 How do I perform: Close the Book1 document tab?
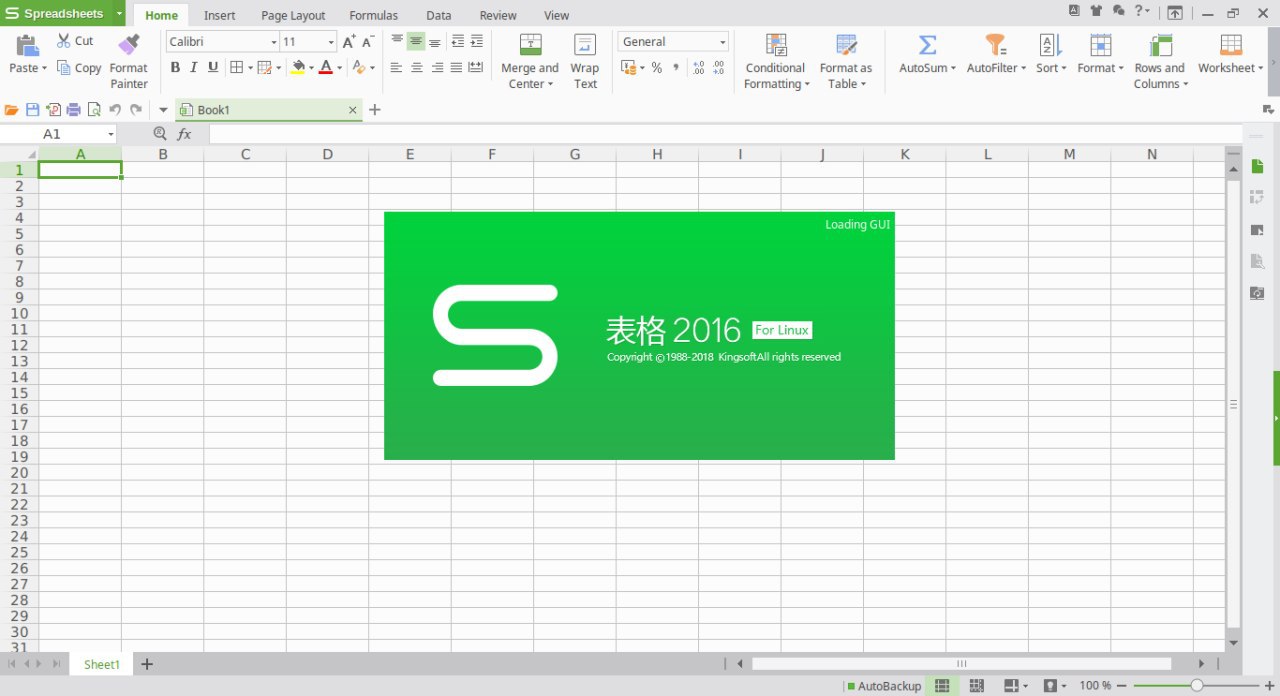pos(353,110)
